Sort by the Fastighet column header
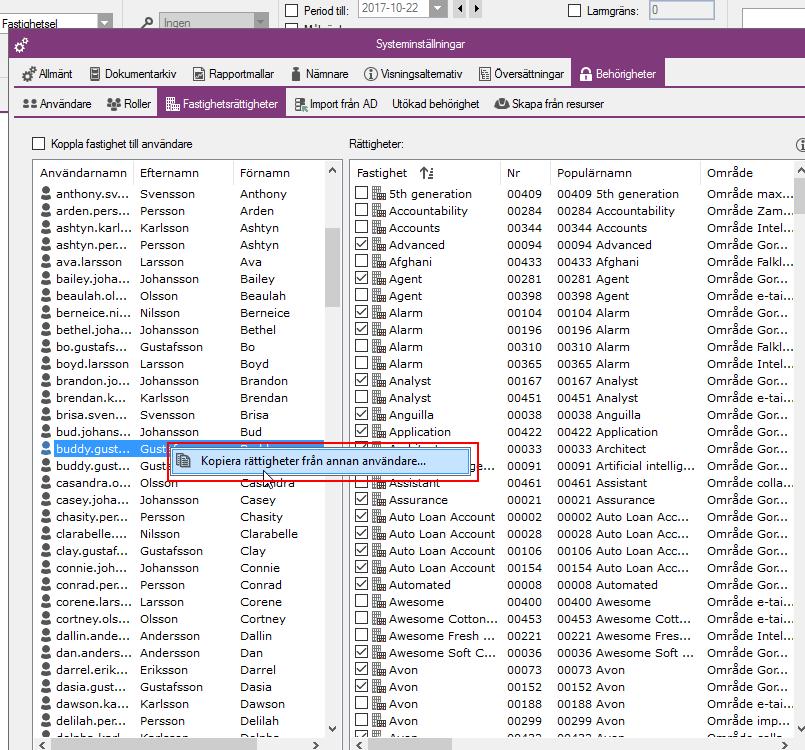 425,173
